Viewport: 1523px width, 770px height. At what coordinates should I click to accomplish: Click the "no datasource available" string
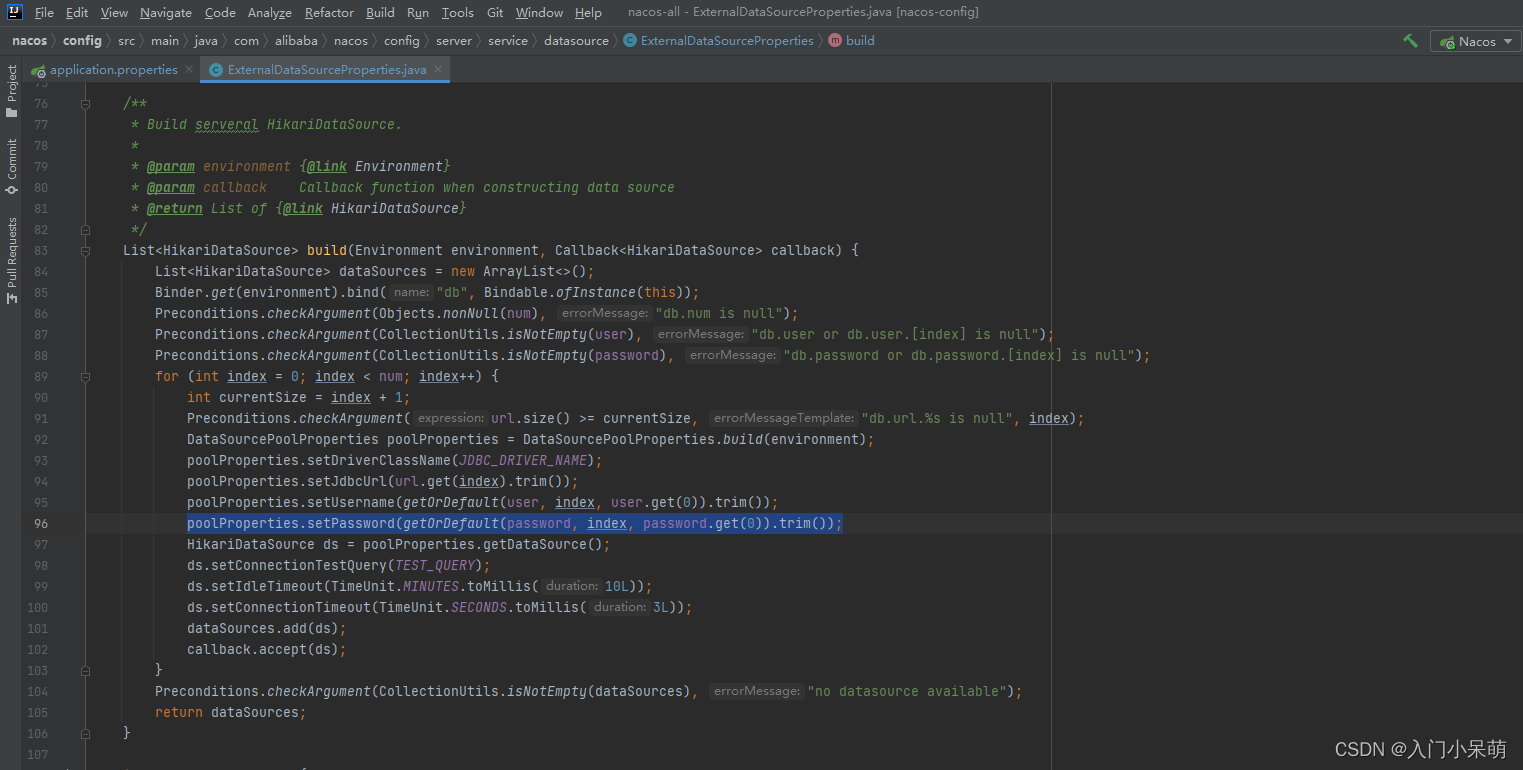(x=907, y=691)
